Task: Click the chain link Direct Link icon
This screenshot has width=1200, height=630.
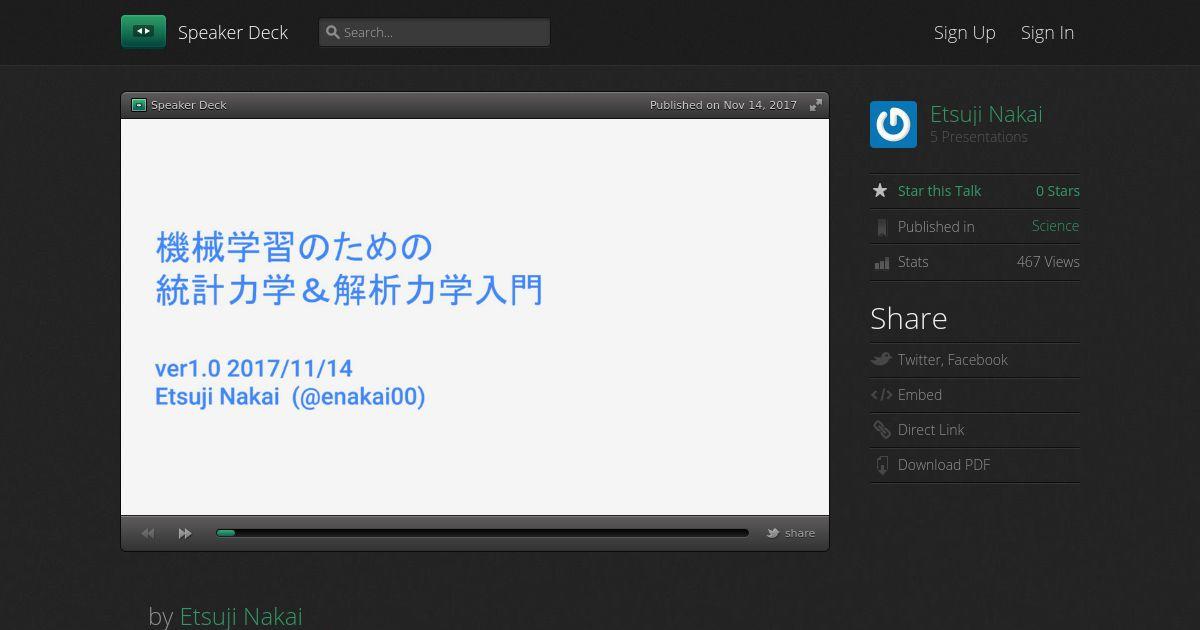Action: (881, 430)
